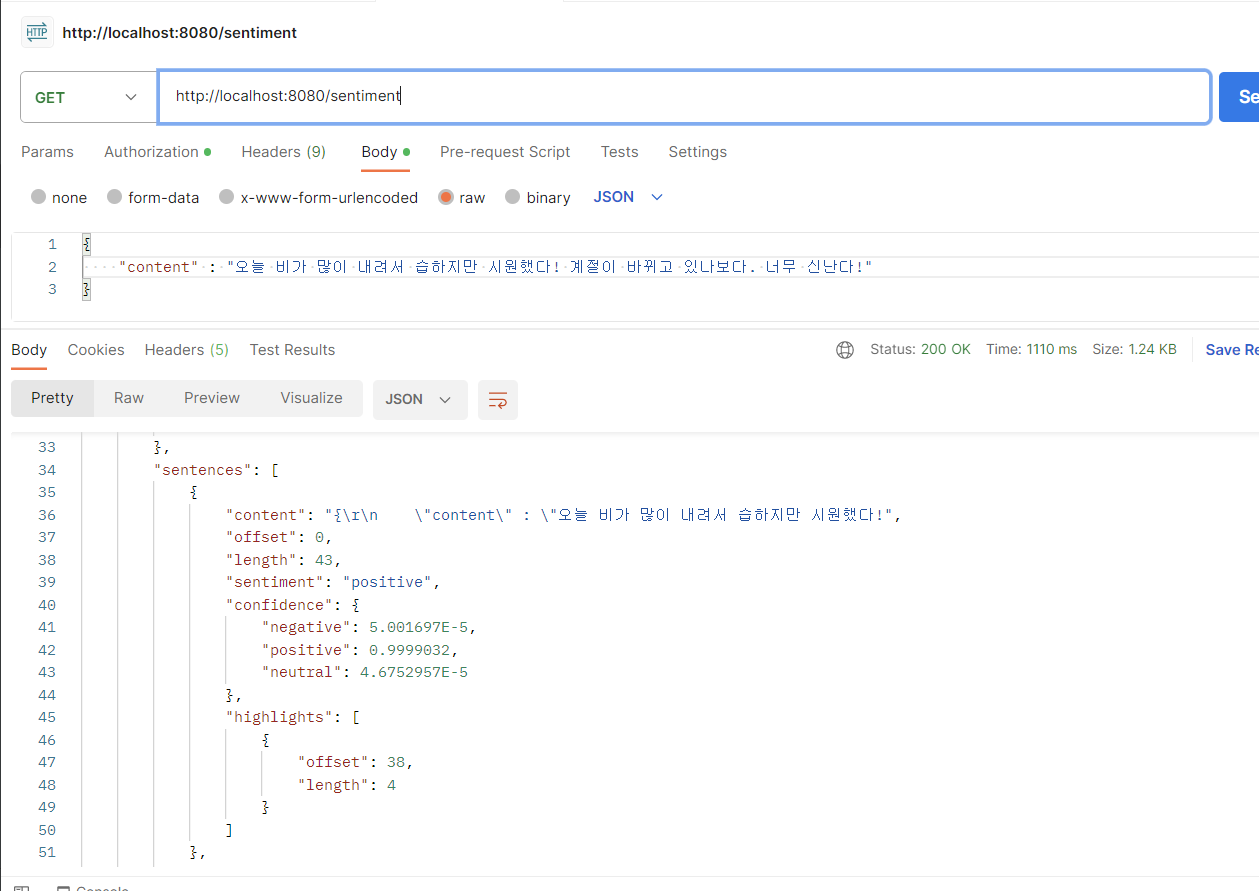This screenshot has width=1259, height=891.
Task: Click the globe network icon near Status
Action: (x=845, y=350)
